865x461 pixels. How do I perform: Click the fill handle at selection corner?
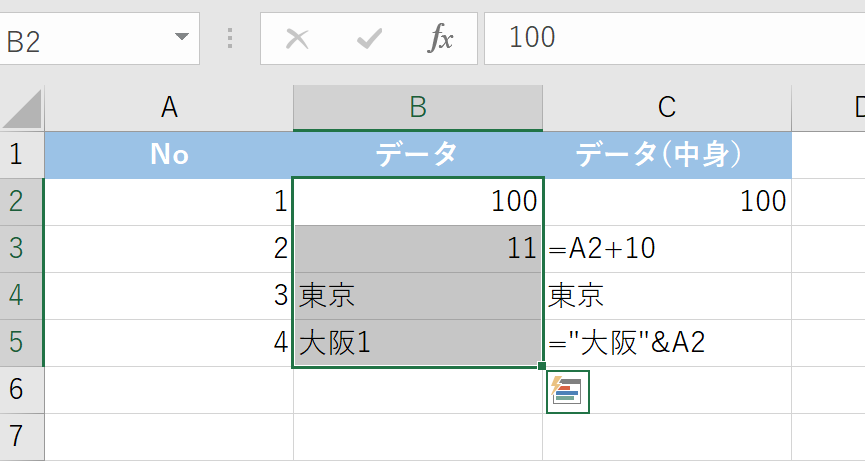(542, 367)
